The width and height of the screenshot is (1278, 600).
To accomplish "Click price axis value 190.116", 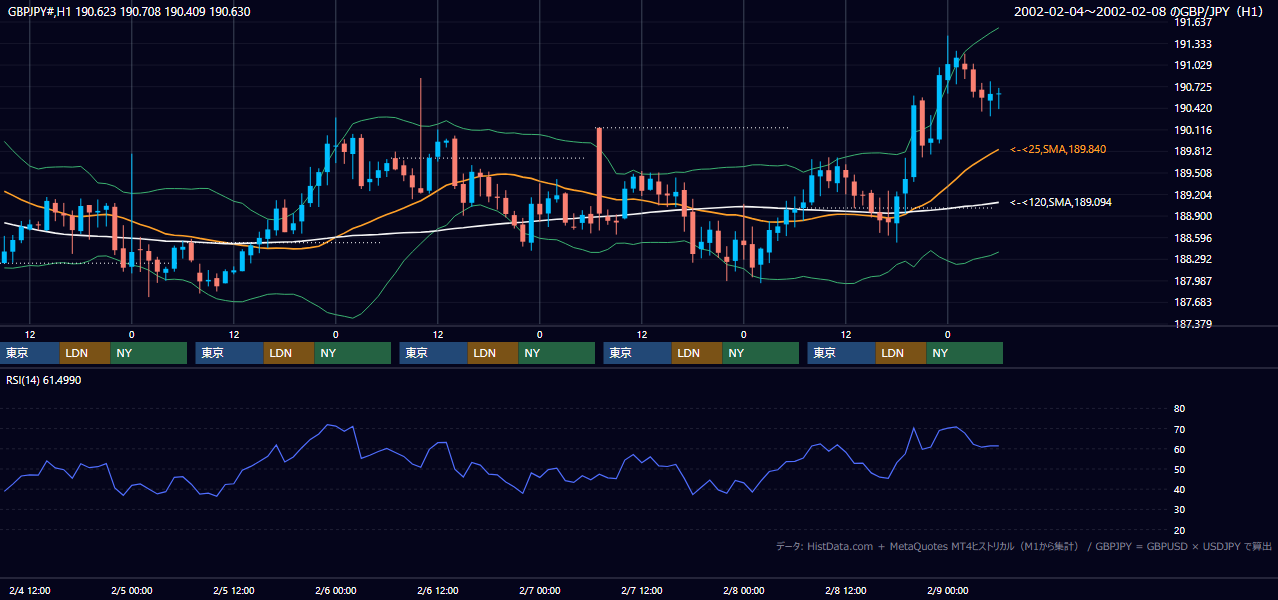I will (1193, 130).
